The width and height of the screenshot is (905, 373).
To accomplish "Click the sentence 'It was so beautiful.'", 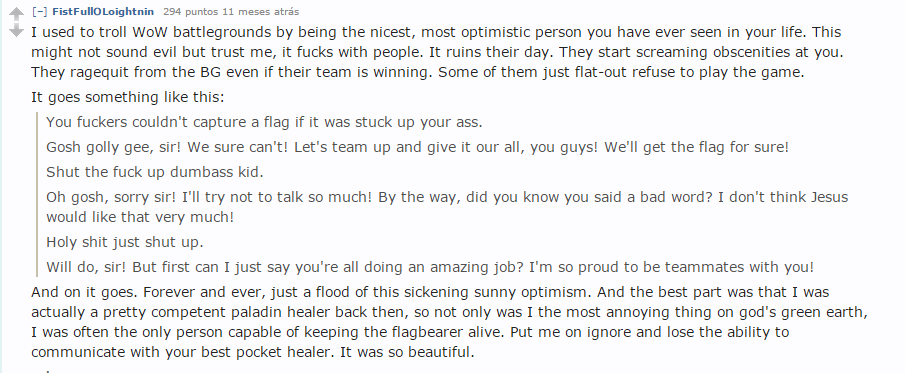I will 407,352.
